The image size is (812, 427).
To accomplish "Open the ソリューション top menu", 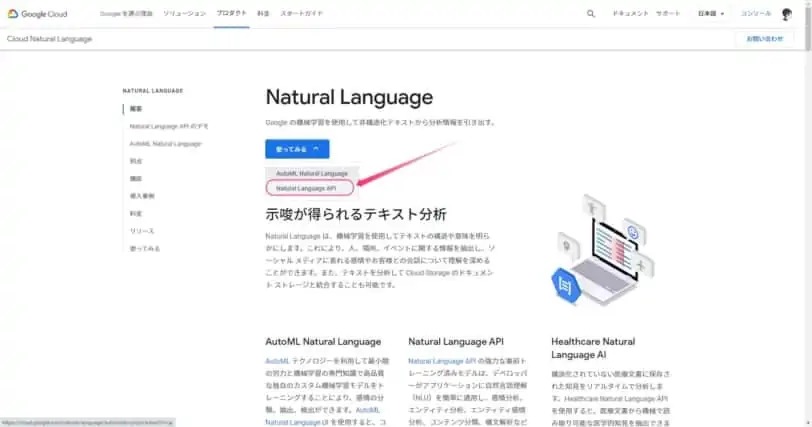I will [x=184, y=14].
